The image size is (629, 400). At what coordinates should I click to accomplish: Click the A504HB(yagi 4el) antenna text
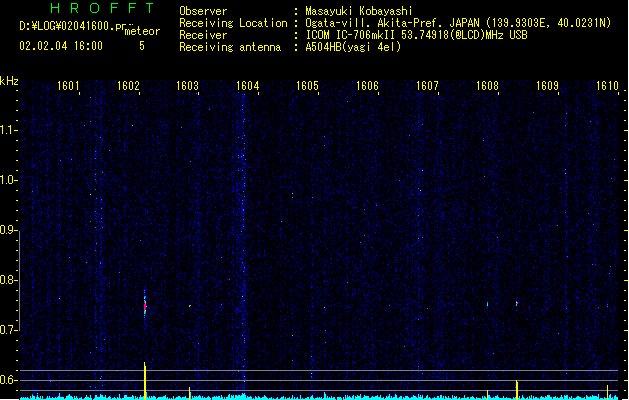(x=353, y=47)
